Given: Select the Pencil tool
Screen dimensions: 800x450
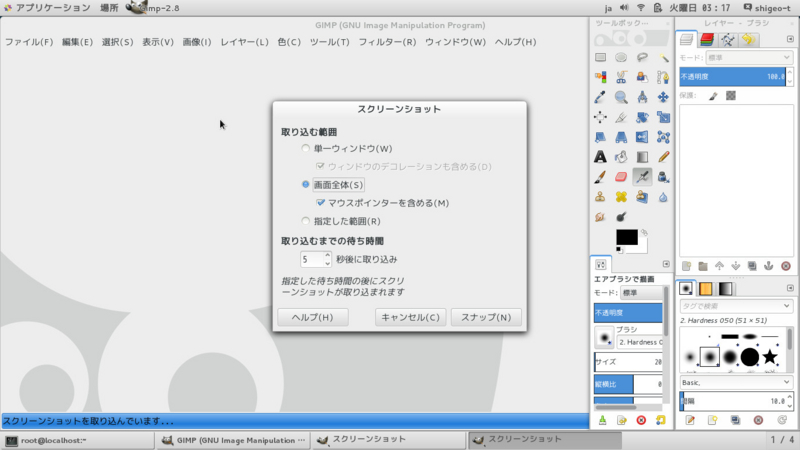Looking at the screenshot, I should (x=663, y=157).
